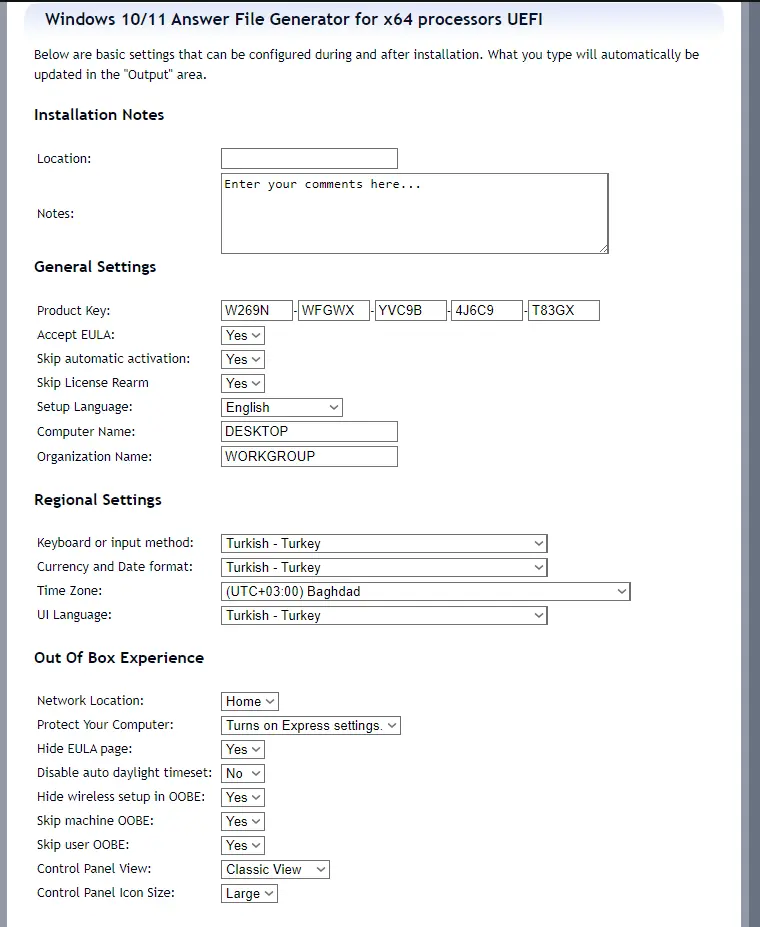This screenshot has width=760, height=927.
Task: Expand the Protect Your Computer dropdown
Action: 311,725
